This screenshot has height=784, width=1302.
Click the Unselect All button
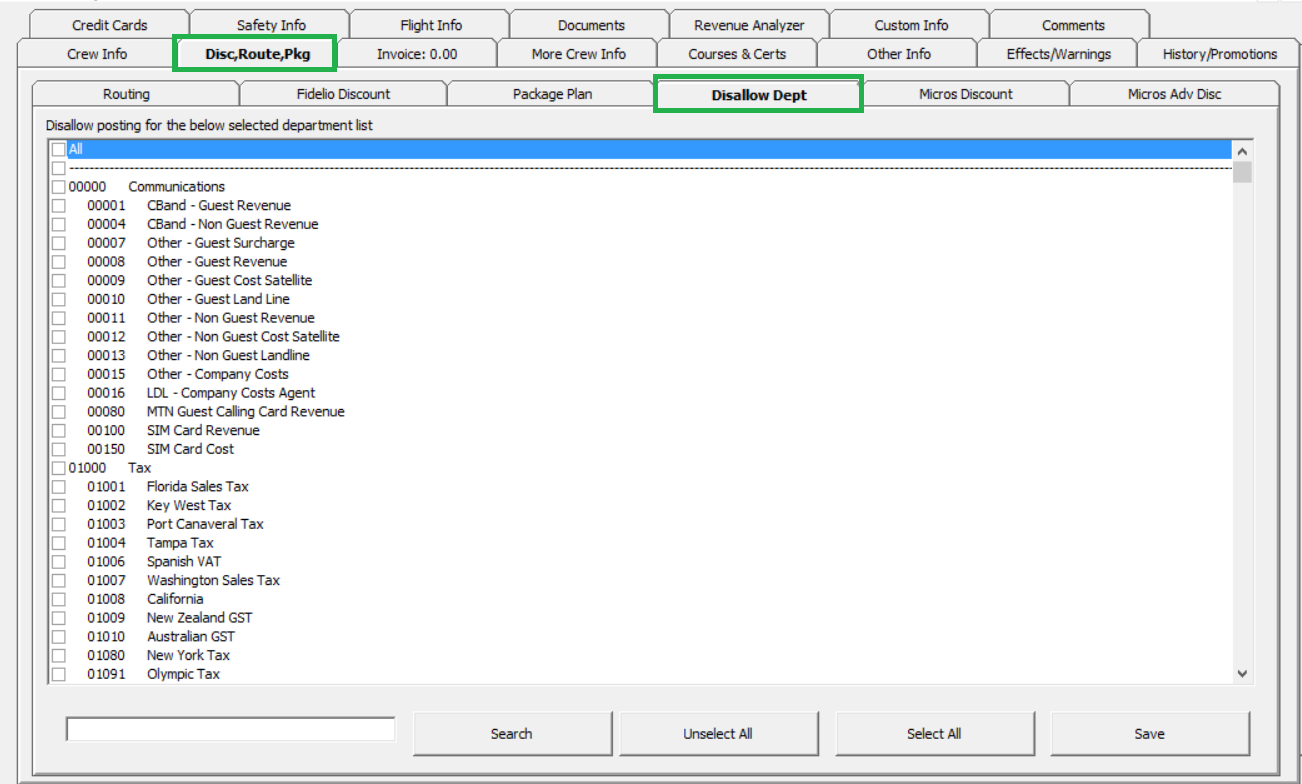point(720,732)
